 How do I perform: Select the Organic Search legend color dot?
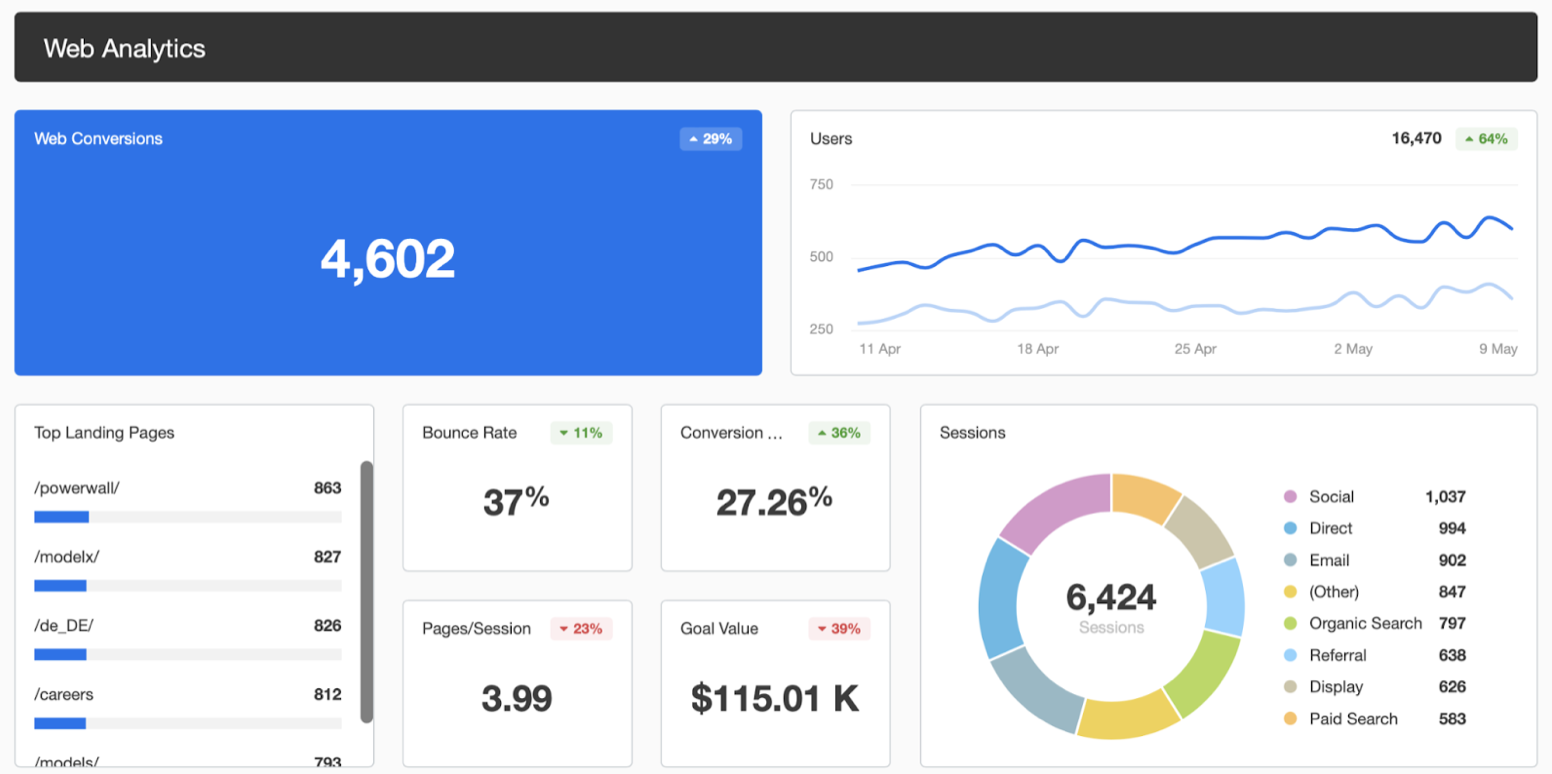(1290, 623)
